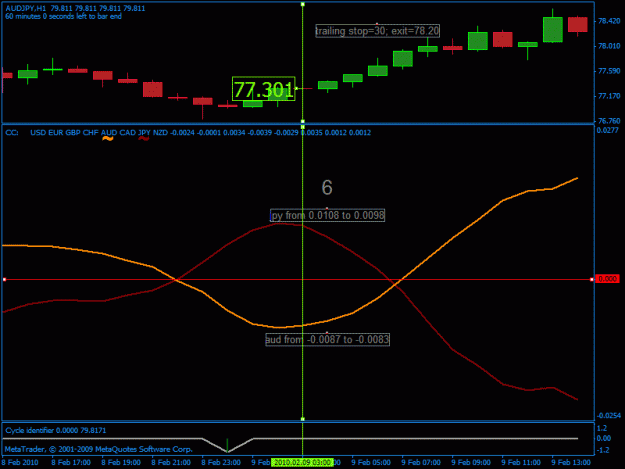Click the left handle of the red zero line
Screen dimensions: 625x469
(4, 279)
